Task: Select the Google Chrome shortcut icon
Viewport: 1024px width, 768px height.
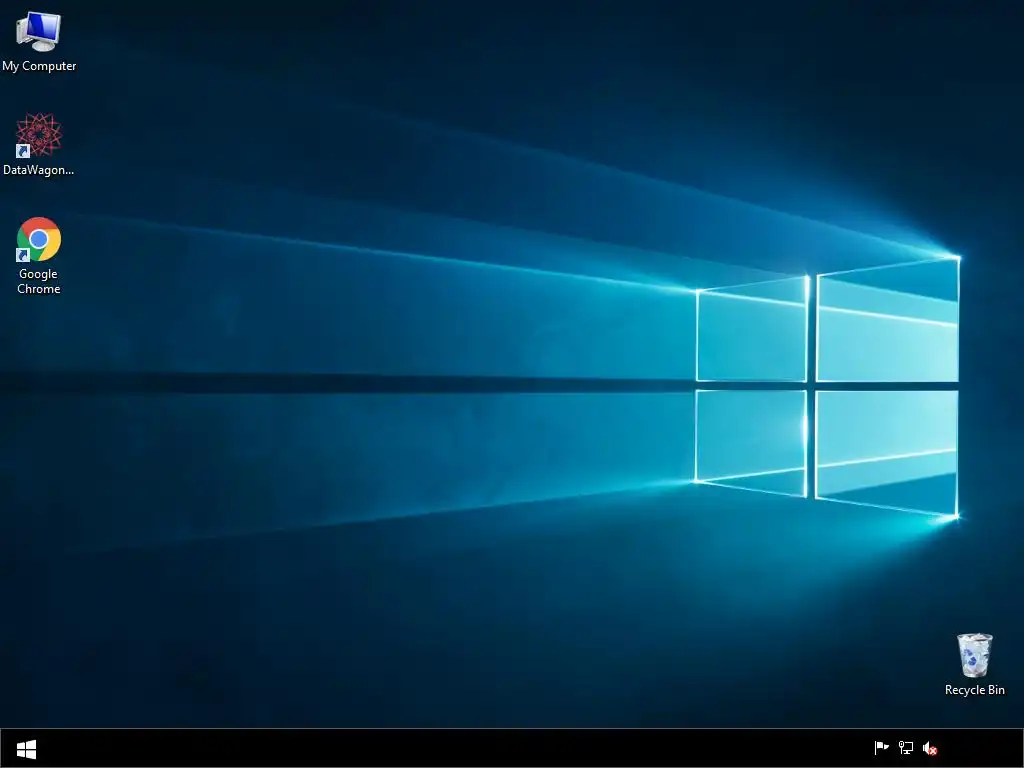Action: point(39,239)
